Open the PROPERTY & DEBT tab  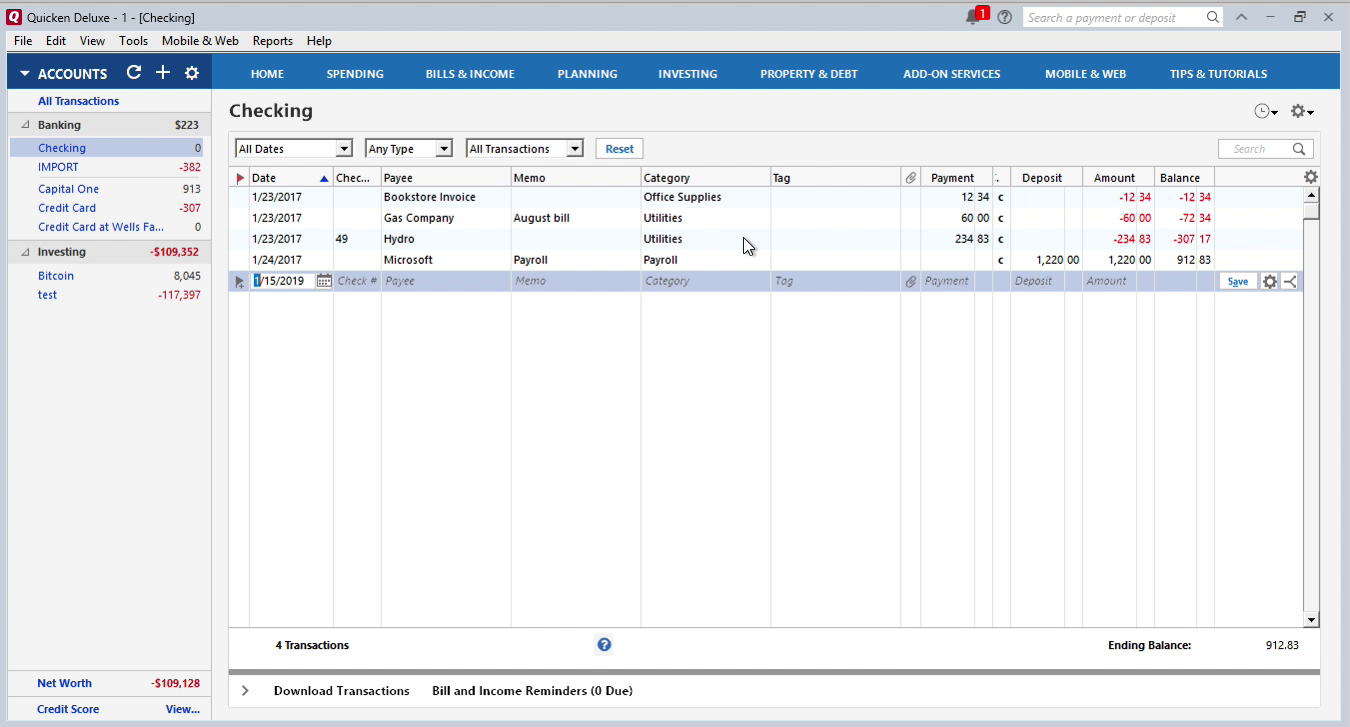click(x=809, y=74)
